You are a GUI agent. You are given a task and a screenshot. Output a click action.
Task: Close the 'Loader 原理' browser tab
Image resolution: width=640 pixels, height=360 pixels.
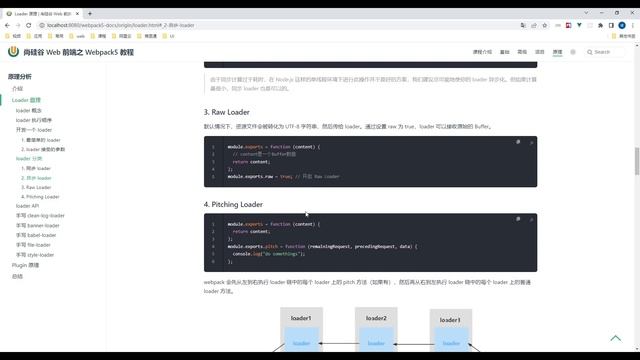coord(78,13)
